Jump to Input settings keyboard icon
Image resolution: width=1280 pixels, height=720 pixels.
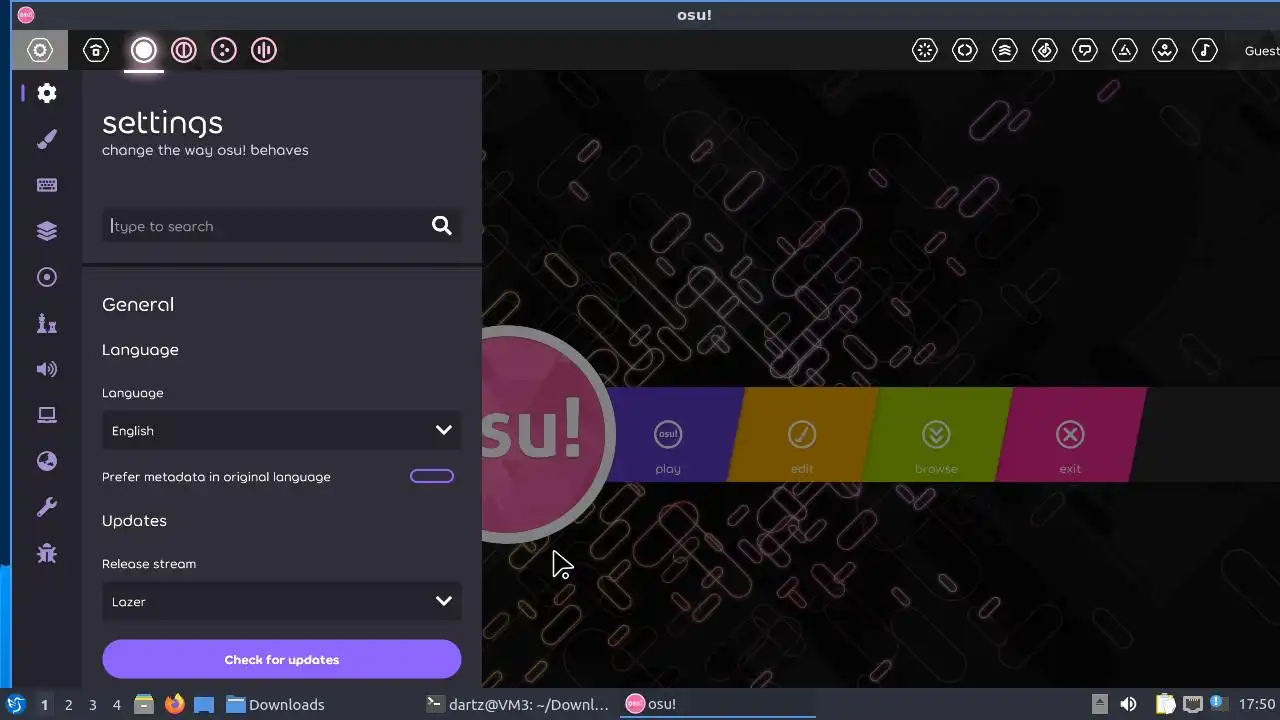(x=47, y=185)
